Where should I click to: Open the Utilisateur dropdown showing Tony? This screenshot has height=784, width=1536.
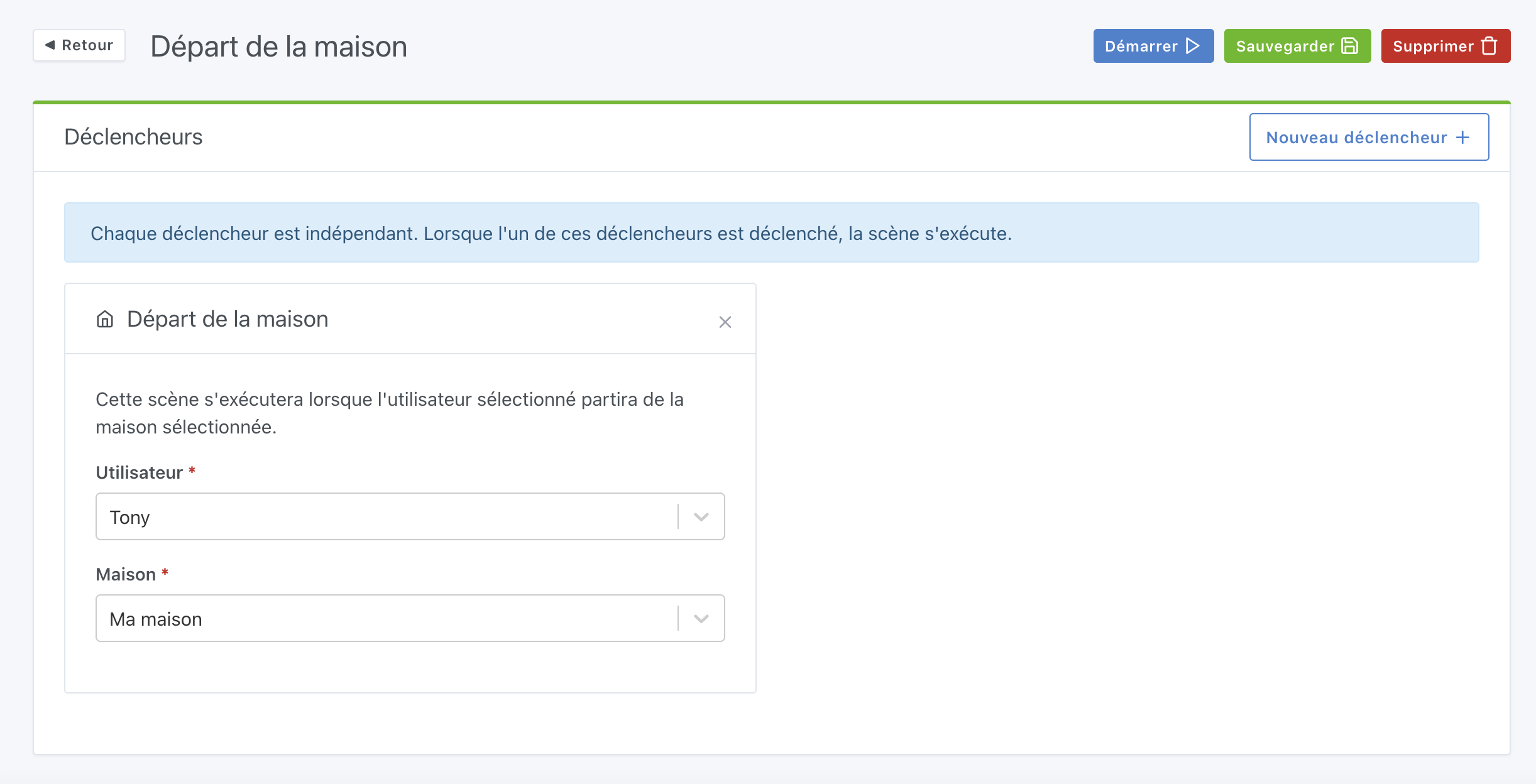(386, 516)
